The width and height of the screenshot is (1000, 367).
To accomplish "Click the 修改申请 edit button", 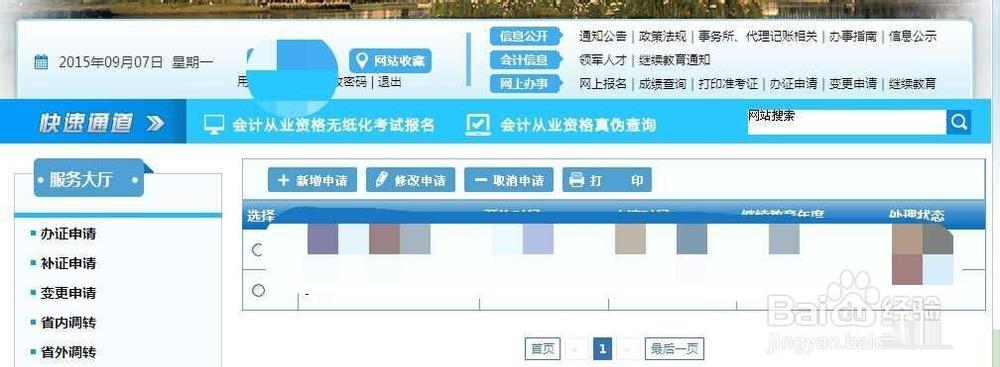I will point(411,180).
